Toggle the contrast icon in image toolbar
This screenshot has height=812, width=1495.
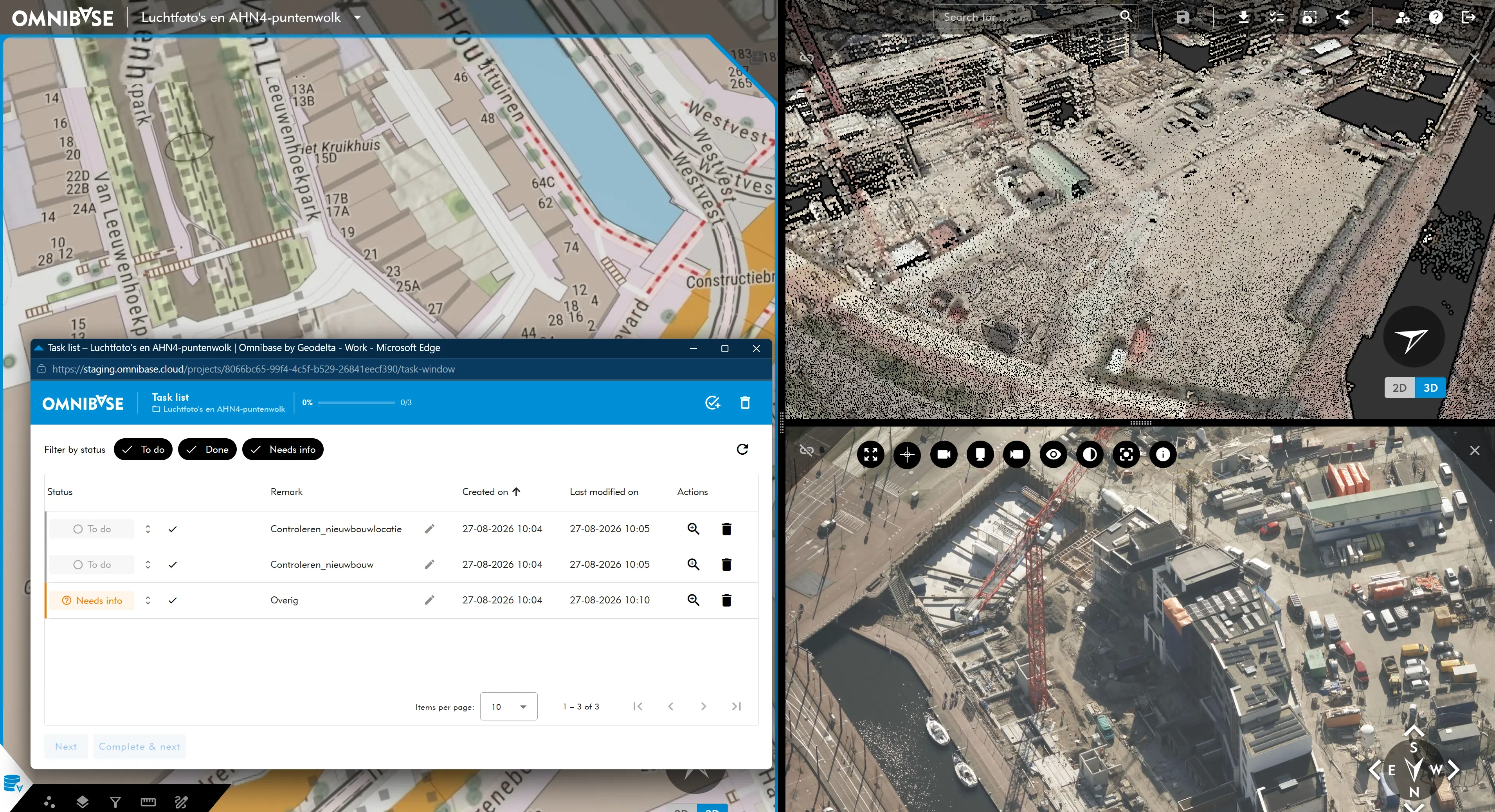coord(1090,454)
